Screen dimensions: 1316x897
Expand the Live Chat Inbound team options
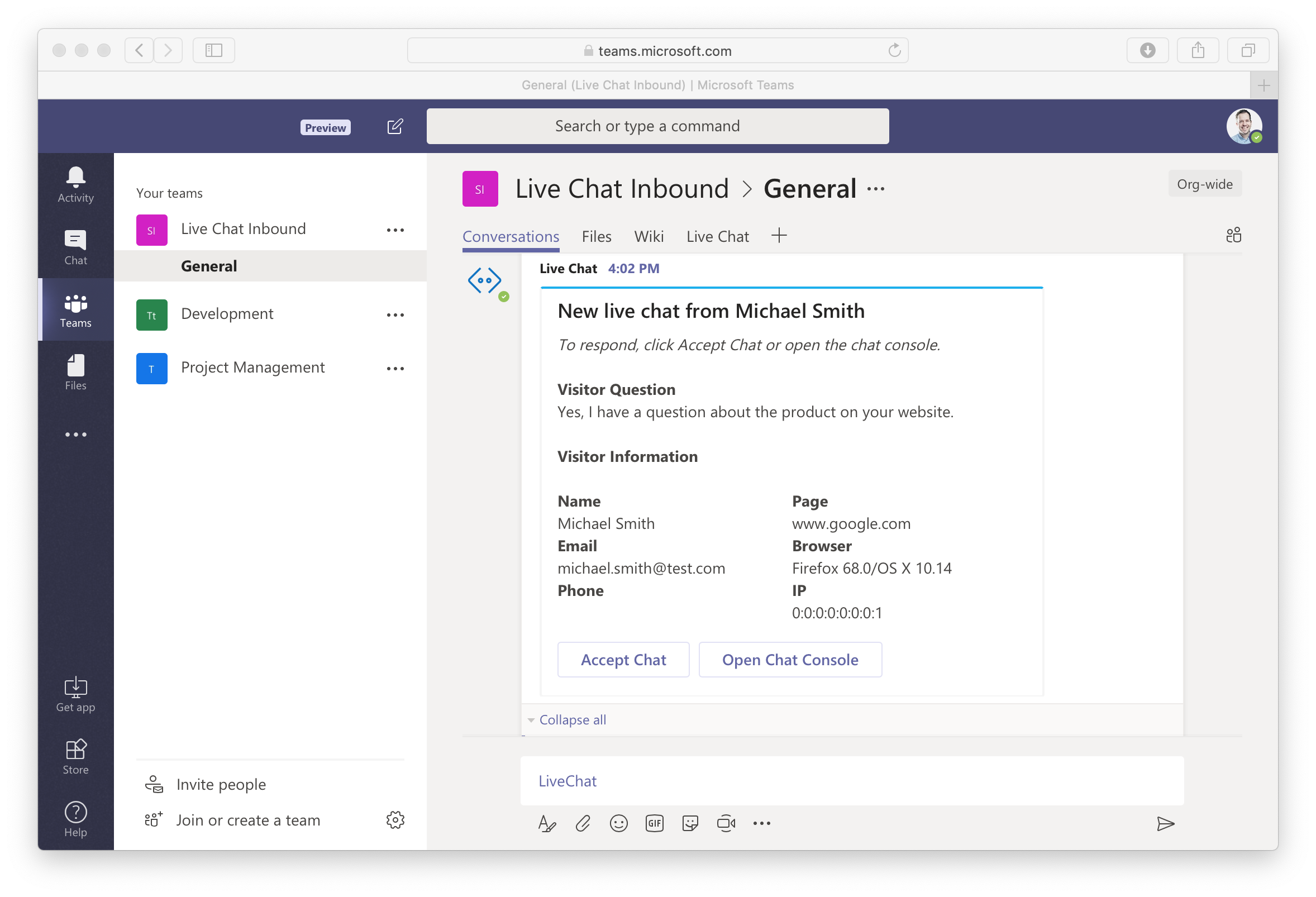pyautogui.click(x=396, y=229)
